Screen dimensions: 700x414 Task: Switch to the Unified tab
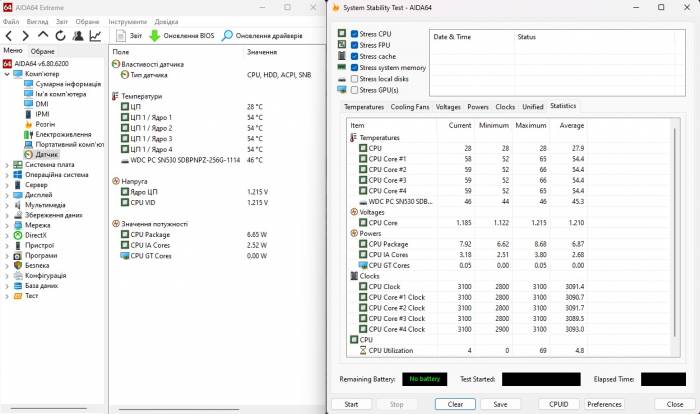coord(533,107)
